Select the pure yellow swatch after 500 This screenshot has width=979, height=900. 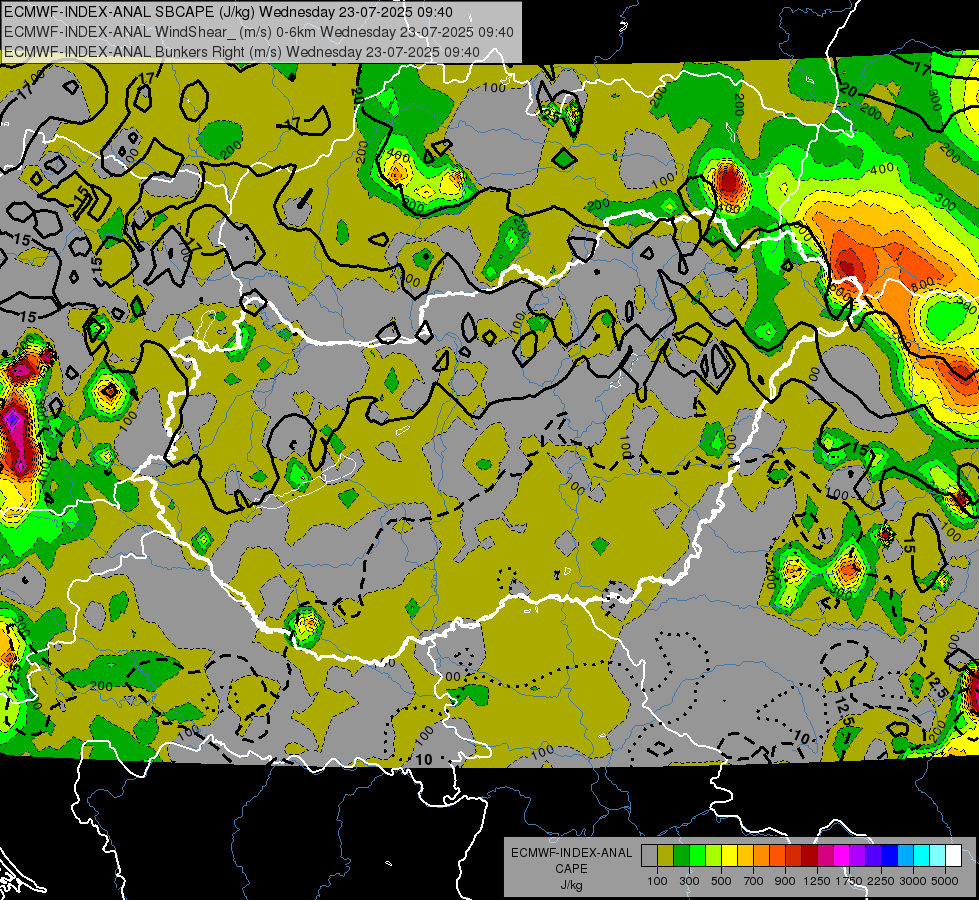click(730, 855)
